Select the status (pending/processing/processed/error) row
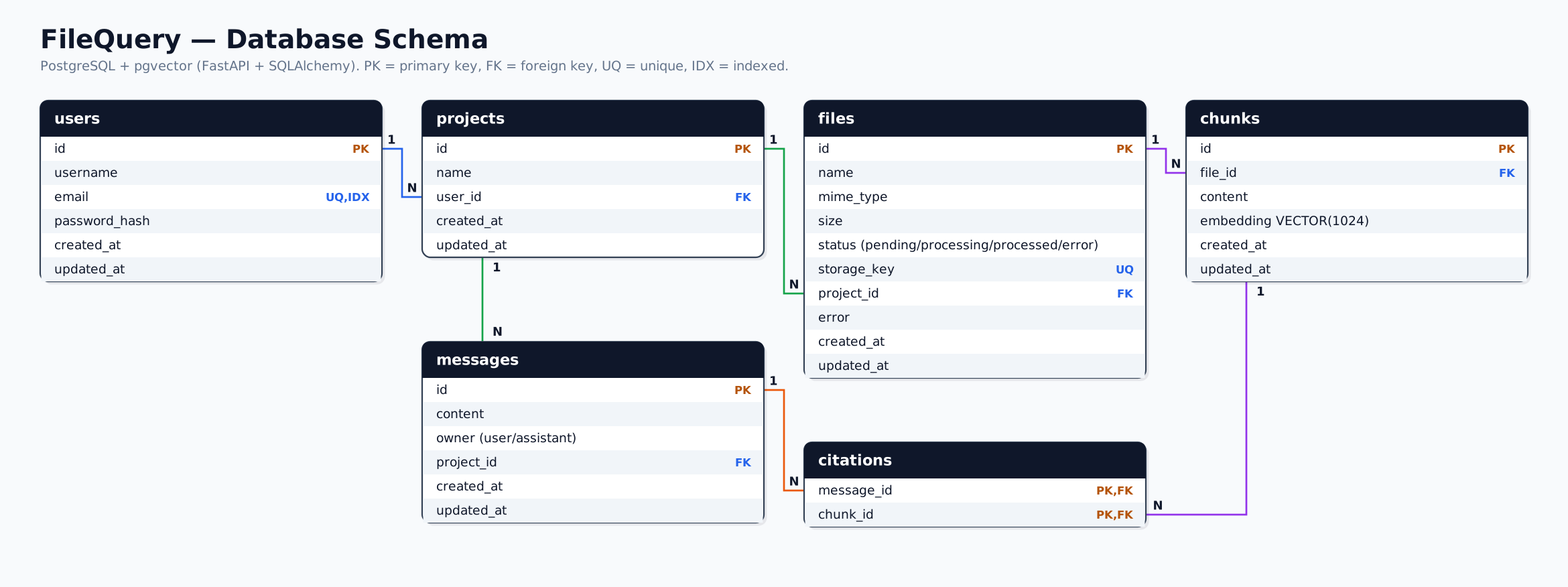Screen dimensions: 1568x587 (975, 245)
